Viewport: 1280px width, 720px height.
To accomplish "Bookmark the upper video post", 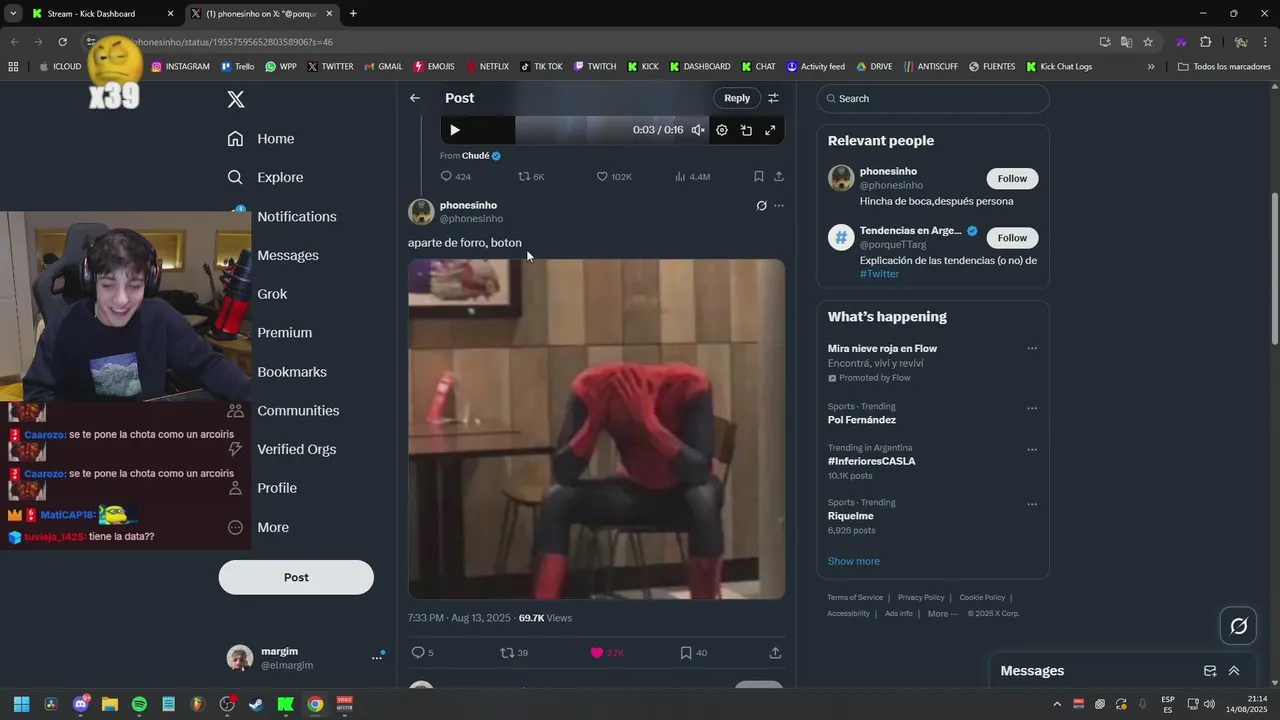I will (x=758, y=176).
